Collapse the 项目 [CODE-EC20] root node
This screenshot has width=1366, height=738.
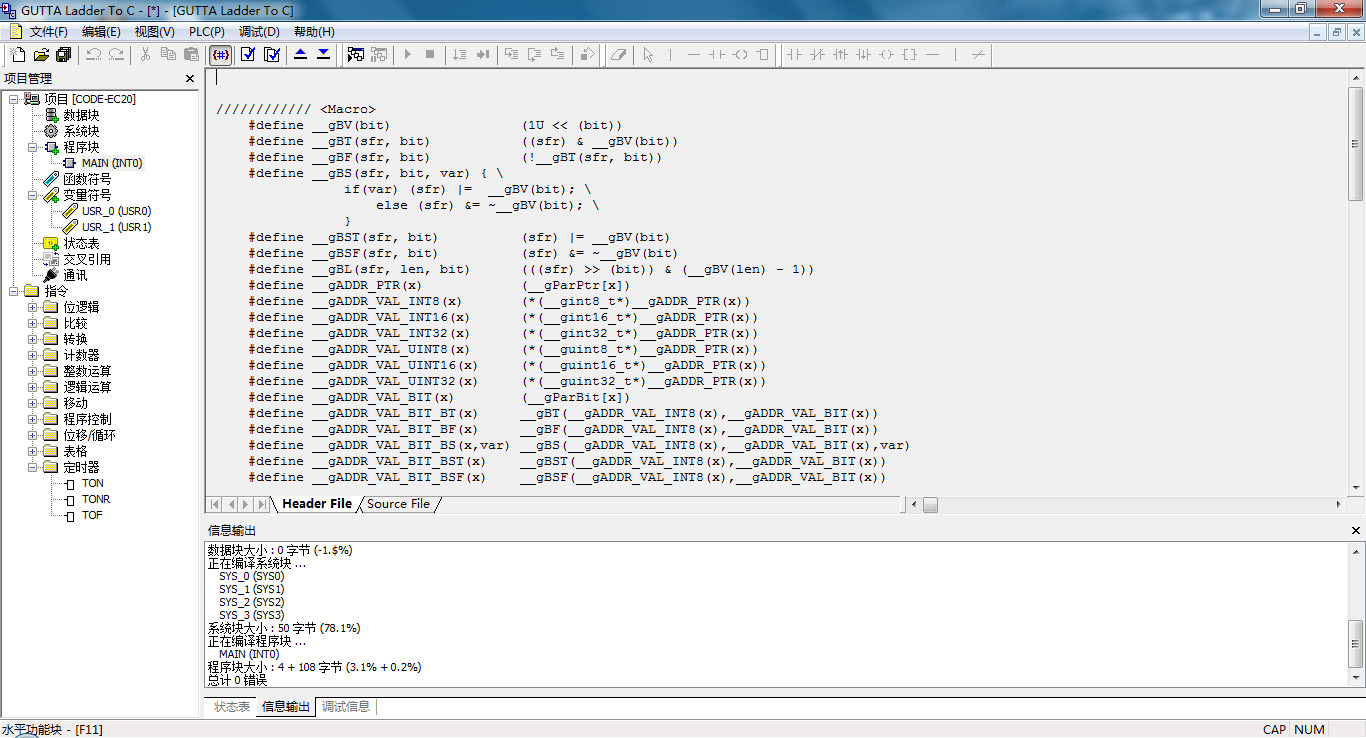(14, 99)
